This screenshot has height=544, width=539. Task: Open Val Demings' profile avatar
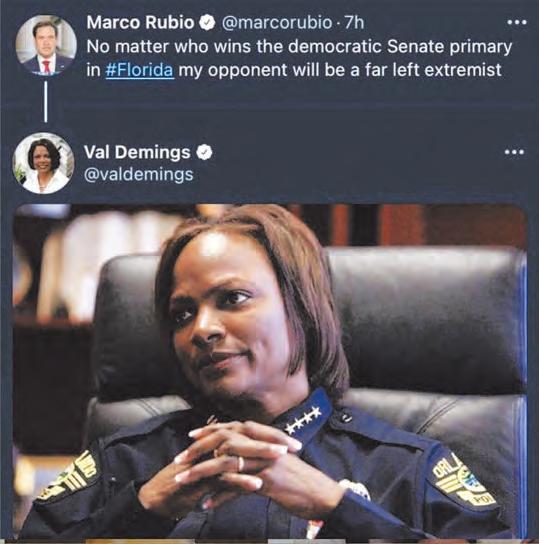coord(43,163)
